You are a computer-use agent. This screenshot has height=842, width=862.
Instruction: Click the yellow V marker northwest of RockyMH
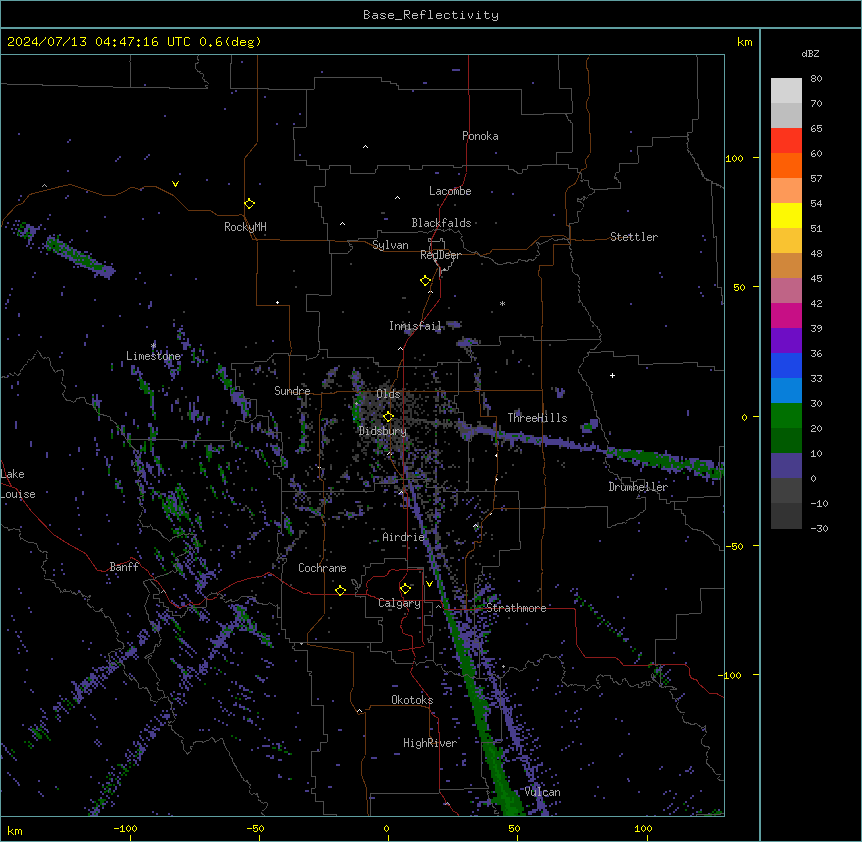click(x=175, y=184)
